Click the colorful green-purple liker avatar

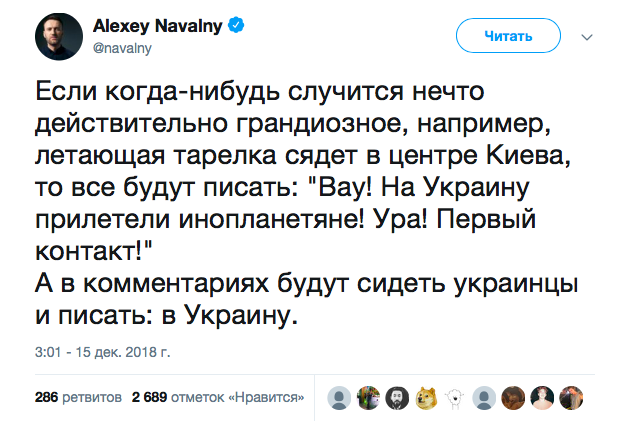click(369, 395)
